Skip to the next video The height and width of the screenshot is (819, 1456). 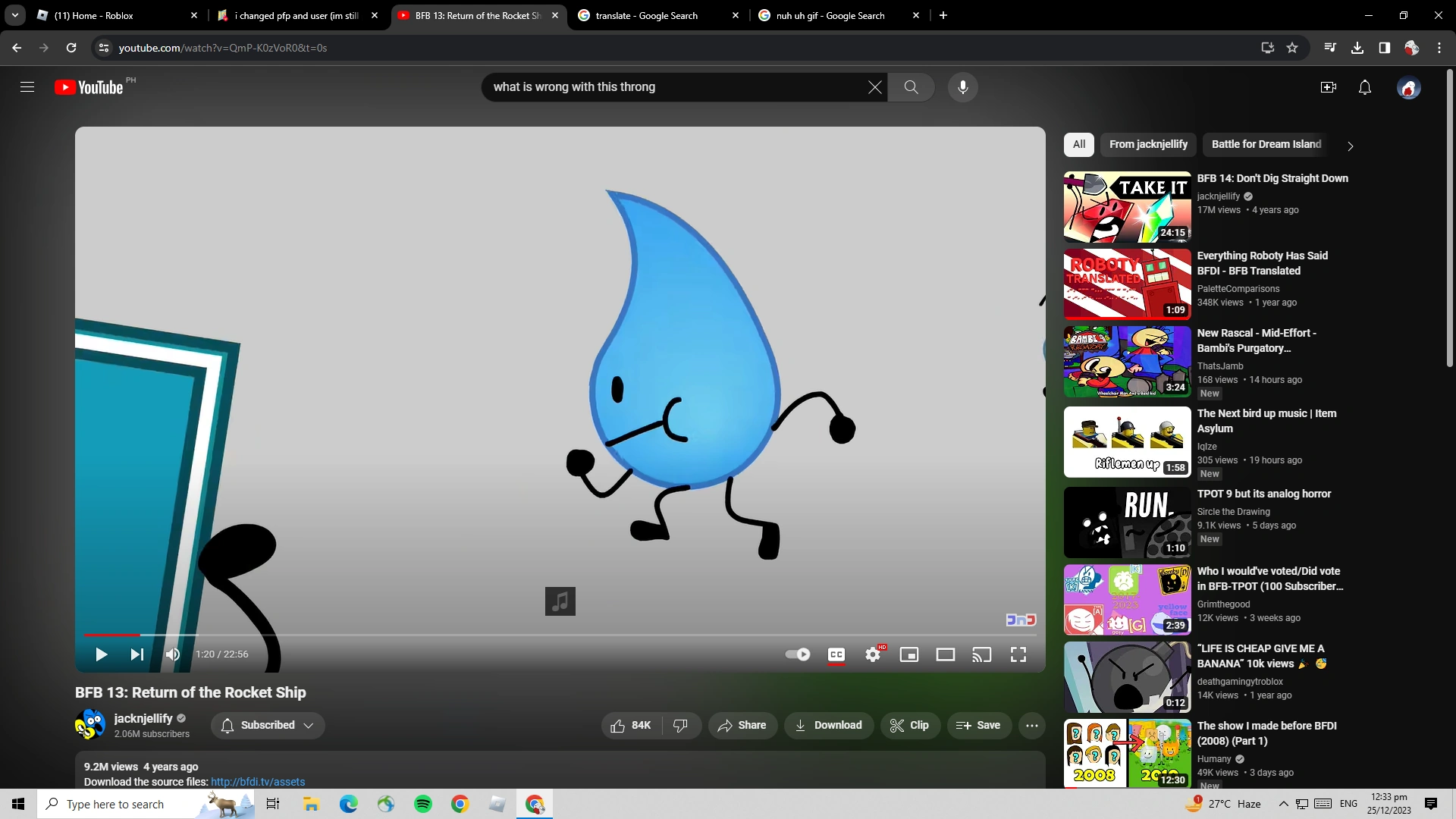coord(136,654)
